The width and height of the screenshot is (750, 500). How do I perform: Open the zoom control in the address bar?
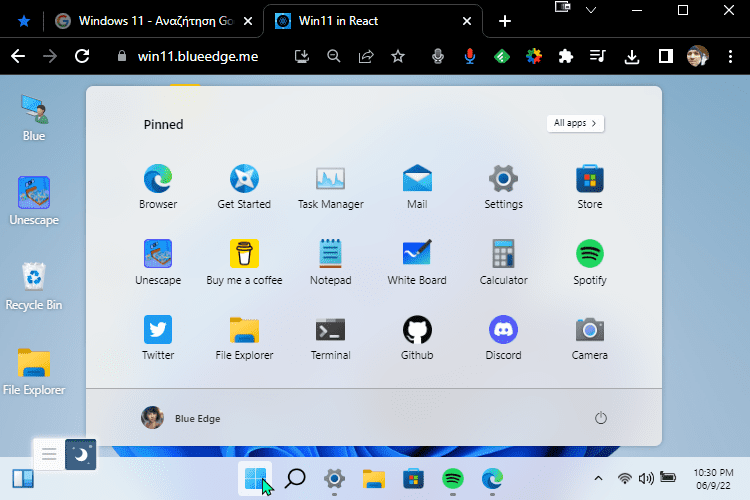334,56
